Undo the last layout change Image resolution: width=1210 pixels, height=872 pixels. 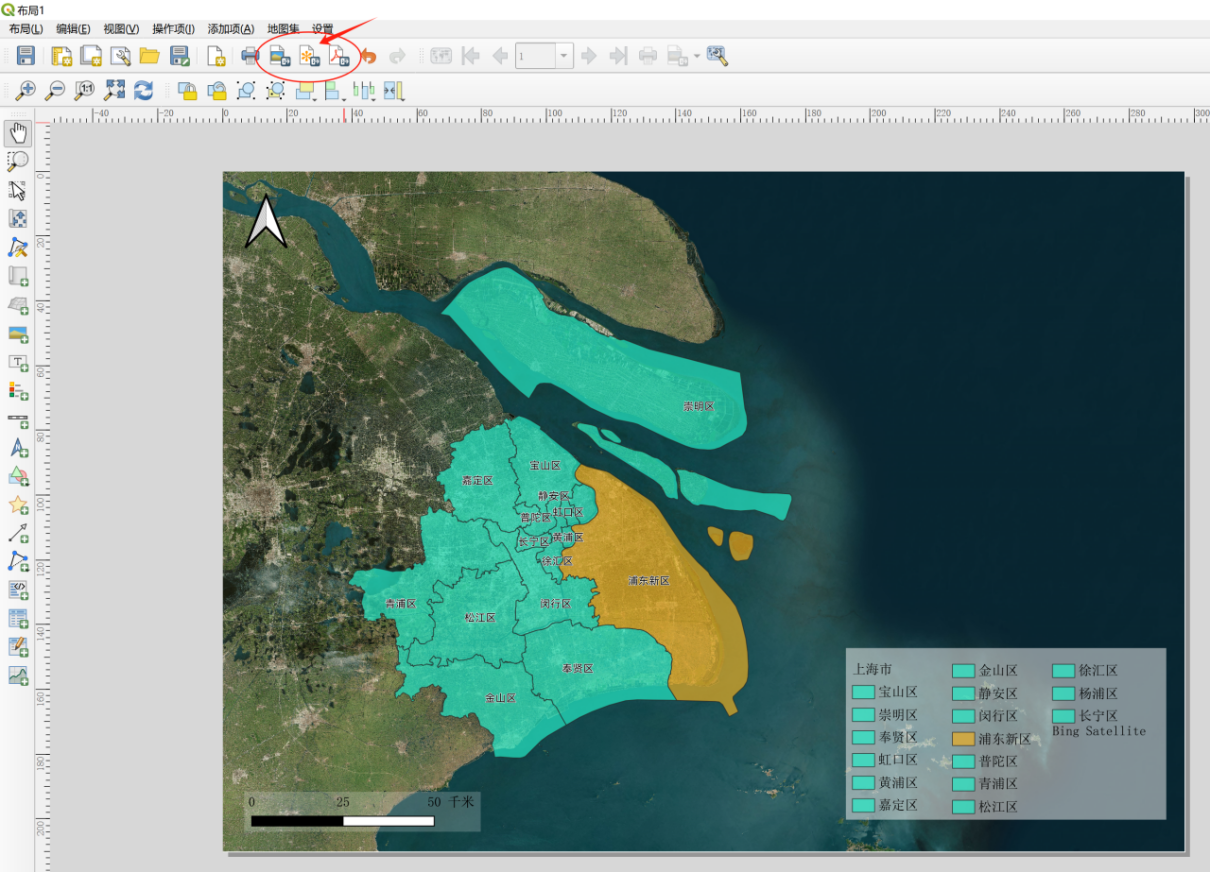369,56
